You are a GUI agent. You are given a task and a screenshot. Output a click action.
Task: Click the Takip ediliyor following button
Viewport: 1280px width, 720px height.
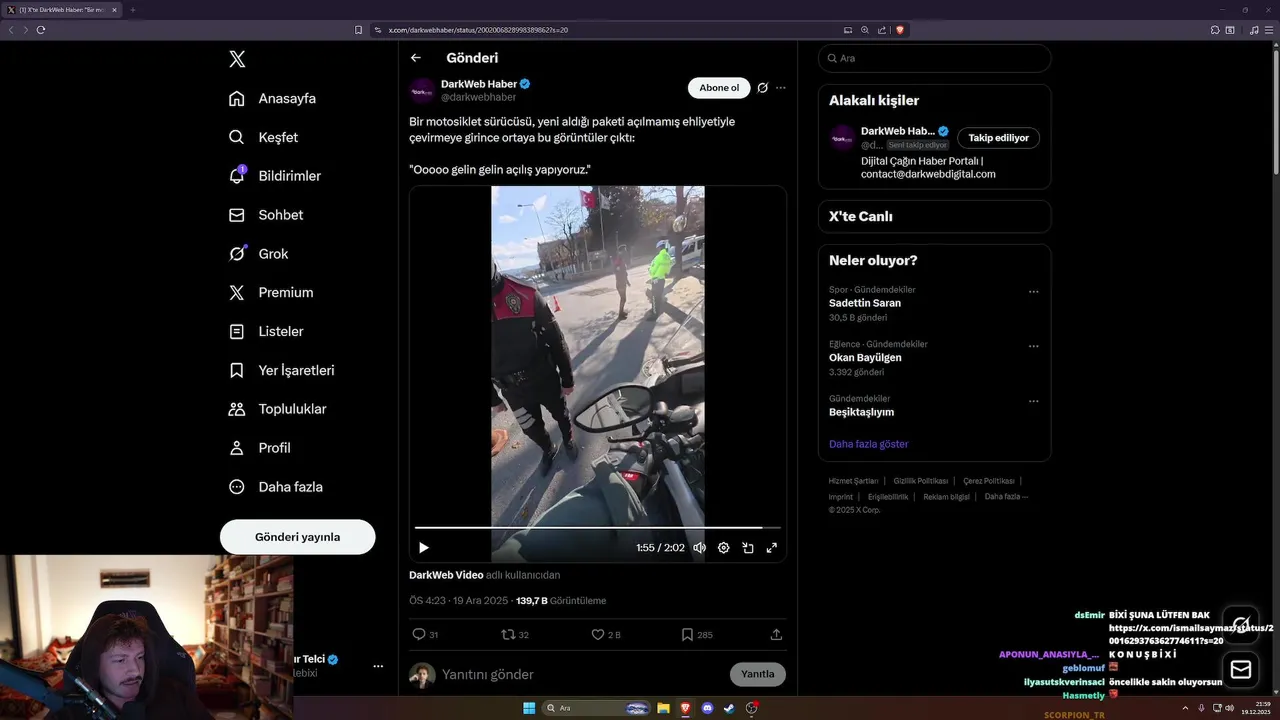coord(998,138)
